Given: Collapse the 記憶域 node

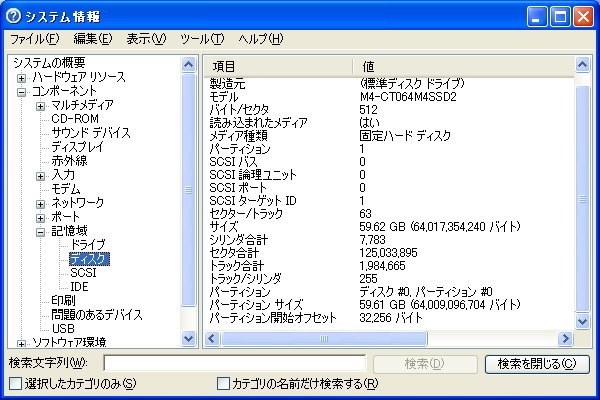Looking at the screenshot, I should pos(41,232).
